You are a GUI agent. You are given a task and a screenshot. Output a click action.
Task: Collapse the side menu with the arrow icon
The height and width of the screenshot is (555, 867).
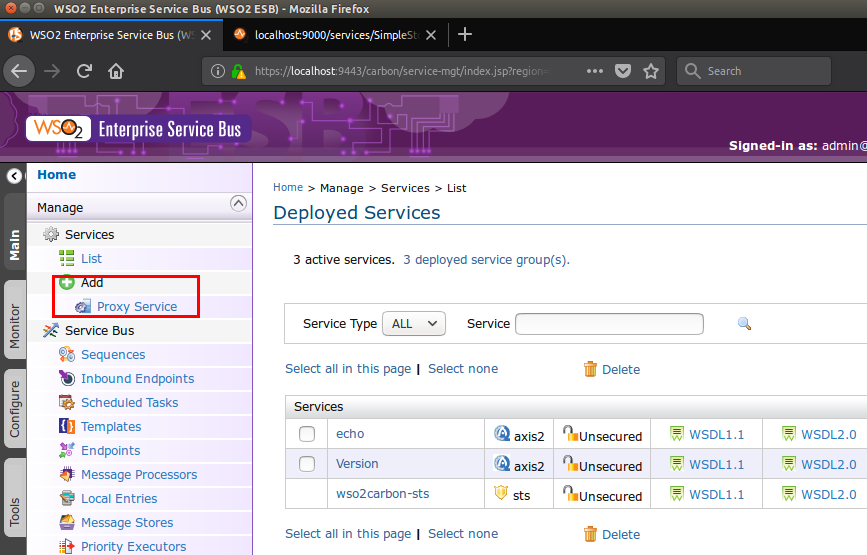coord(14,176)
